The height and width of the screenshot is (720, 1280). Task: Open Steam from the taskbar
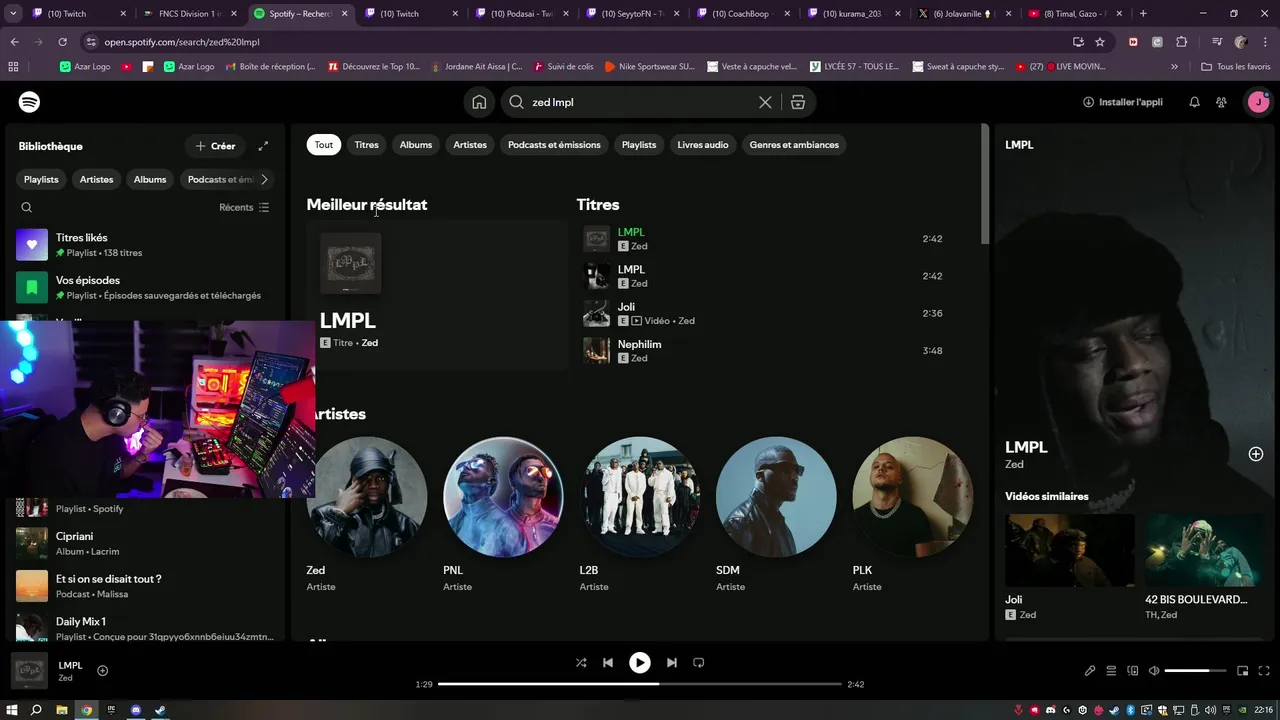point(160,710)
